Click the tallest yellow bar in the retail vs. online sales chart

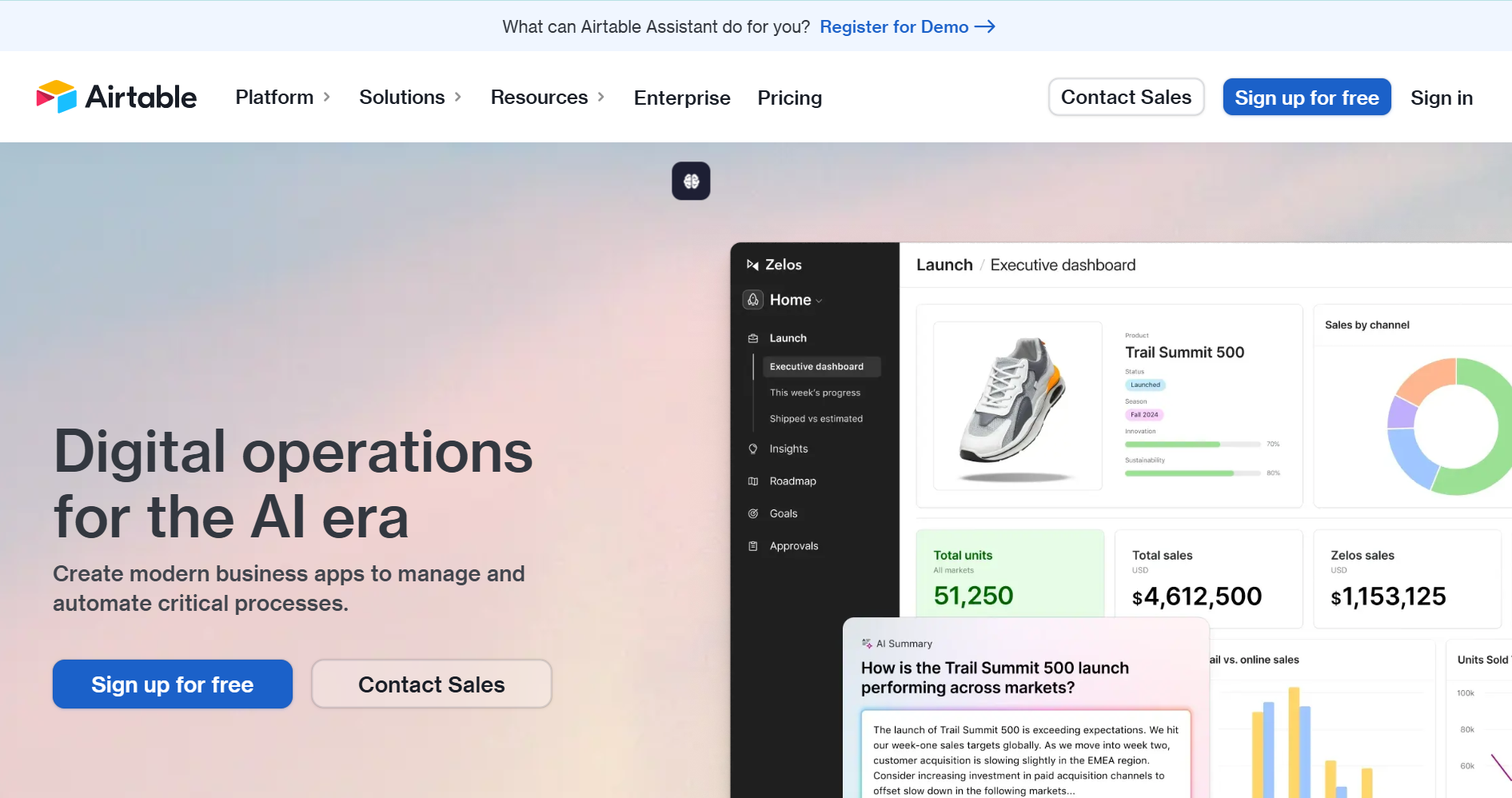click(x=1294, y=743)
